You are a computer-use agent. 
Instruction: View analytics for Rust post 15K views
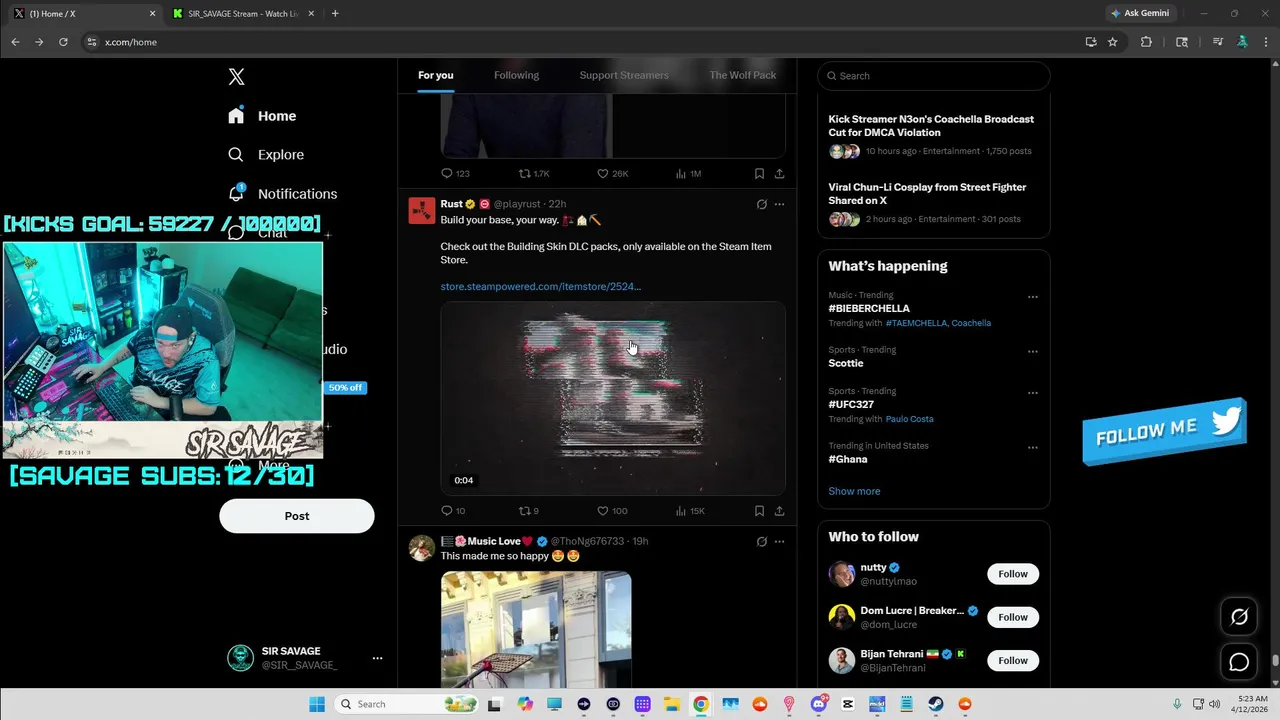[690, 511]
